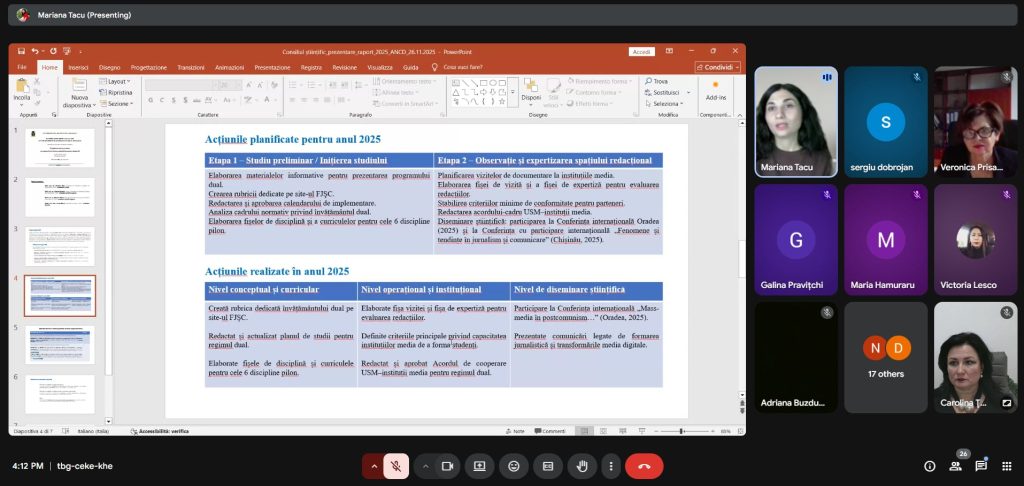This screenshot has width=1024, height=486.
Task: Start screen sharing with present button
Action: 480,466
